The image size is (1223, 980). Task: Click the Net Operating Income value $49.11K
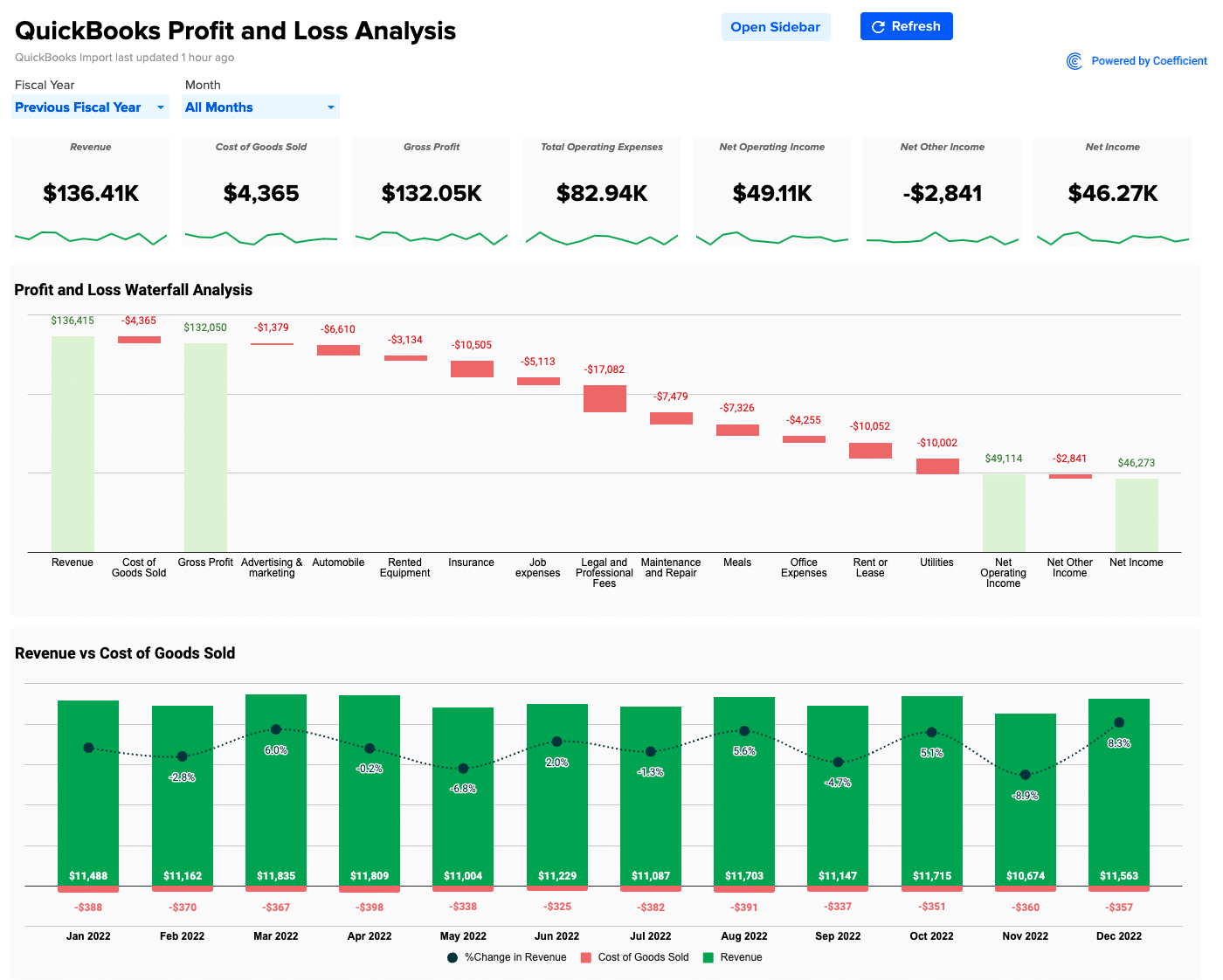coord(772,193)
